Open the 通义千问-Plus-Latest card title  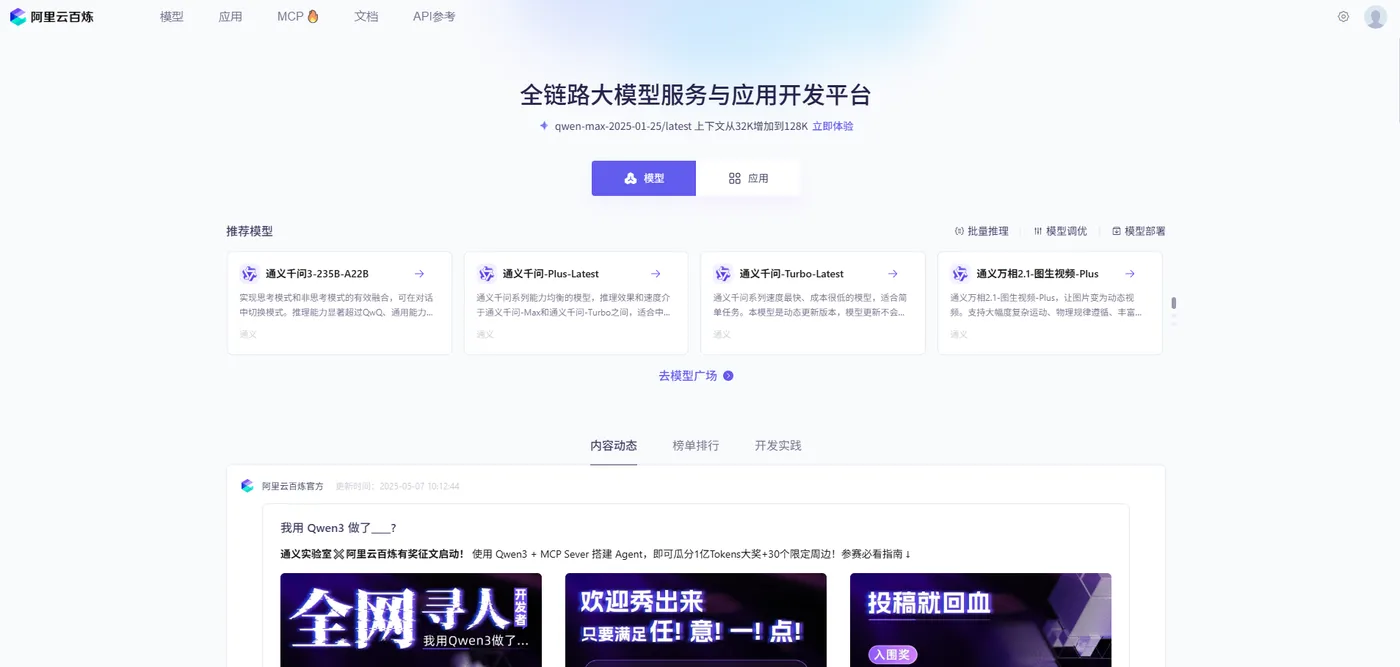pyautogui.click(x=551, y=274)
